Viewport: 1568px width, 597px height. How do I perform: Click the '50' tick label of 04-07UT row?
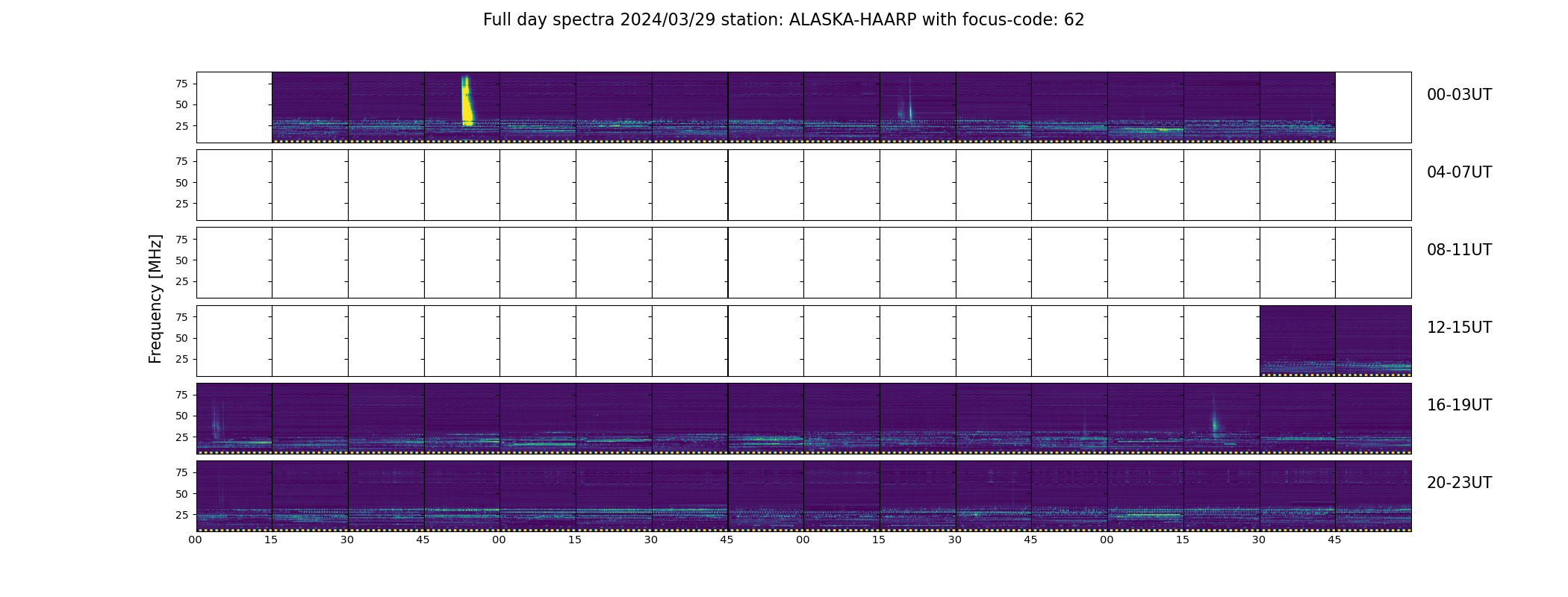[181, 183]
